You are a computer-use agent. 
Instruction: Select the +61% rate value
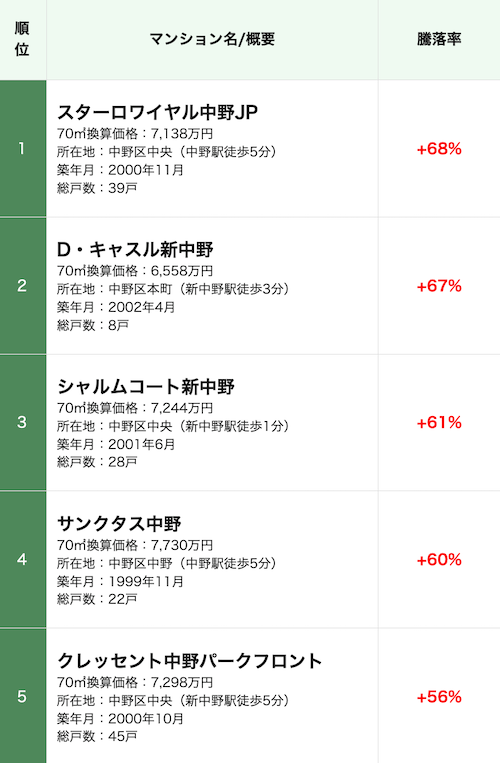coord(439,423)
